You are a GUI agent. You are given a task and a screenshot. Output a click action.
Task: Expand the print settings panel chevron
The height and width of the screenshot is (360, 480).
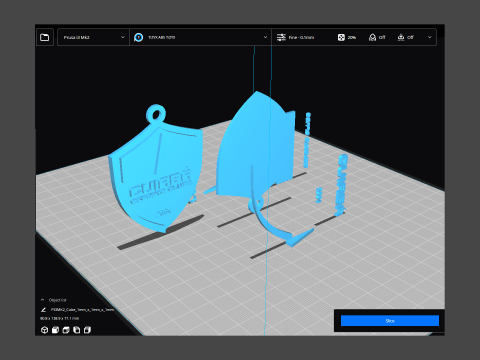429,37
